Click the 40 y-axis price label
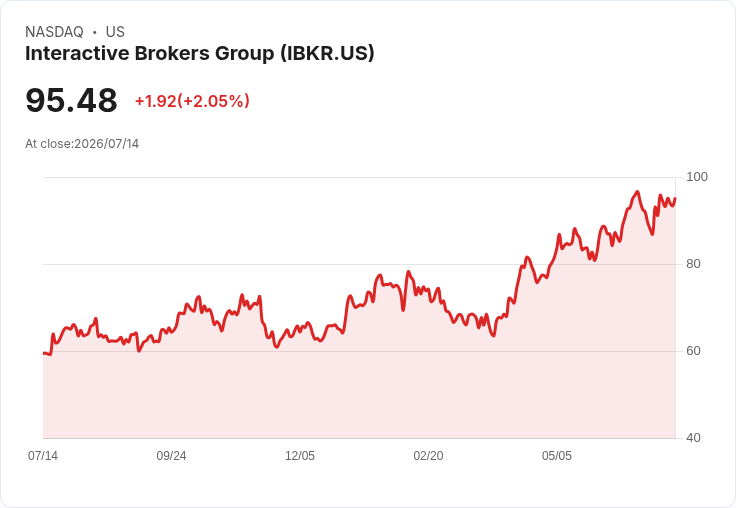The image size is (736, 508). (x=693, y=438)
